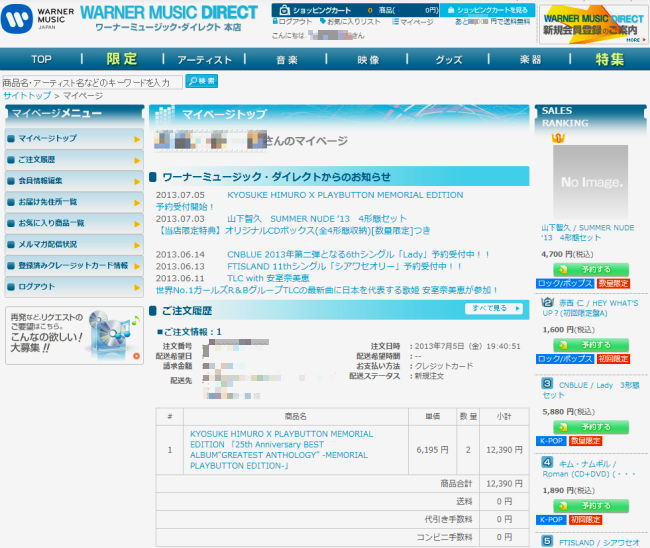Open the new member registration banner
The image size is (650, 548).
pyautogui.click(x=594, y=24)
